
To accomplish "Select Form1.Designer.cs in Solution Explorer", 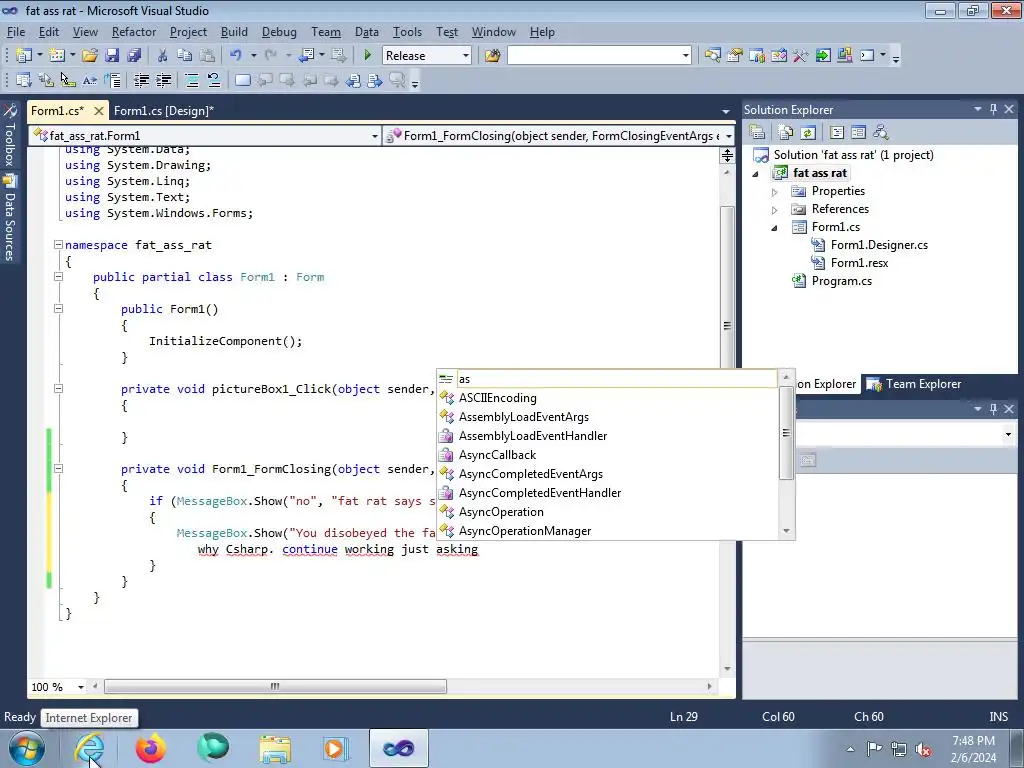I will click(x=879, y=245).
